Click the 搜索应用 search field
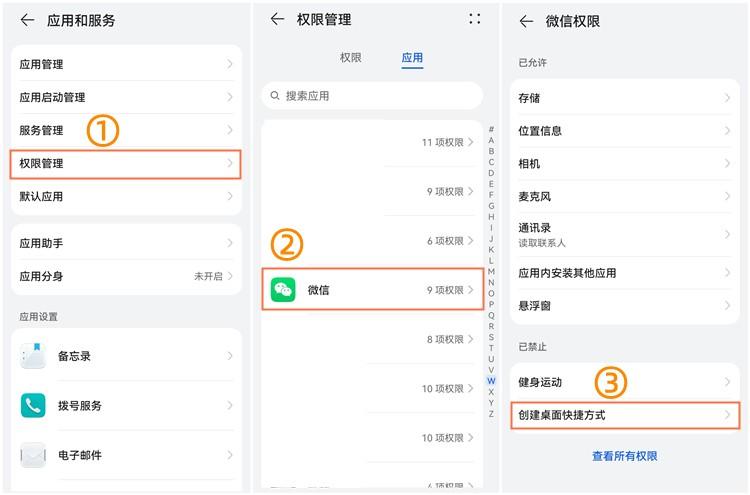 click(x=372, y=96)
